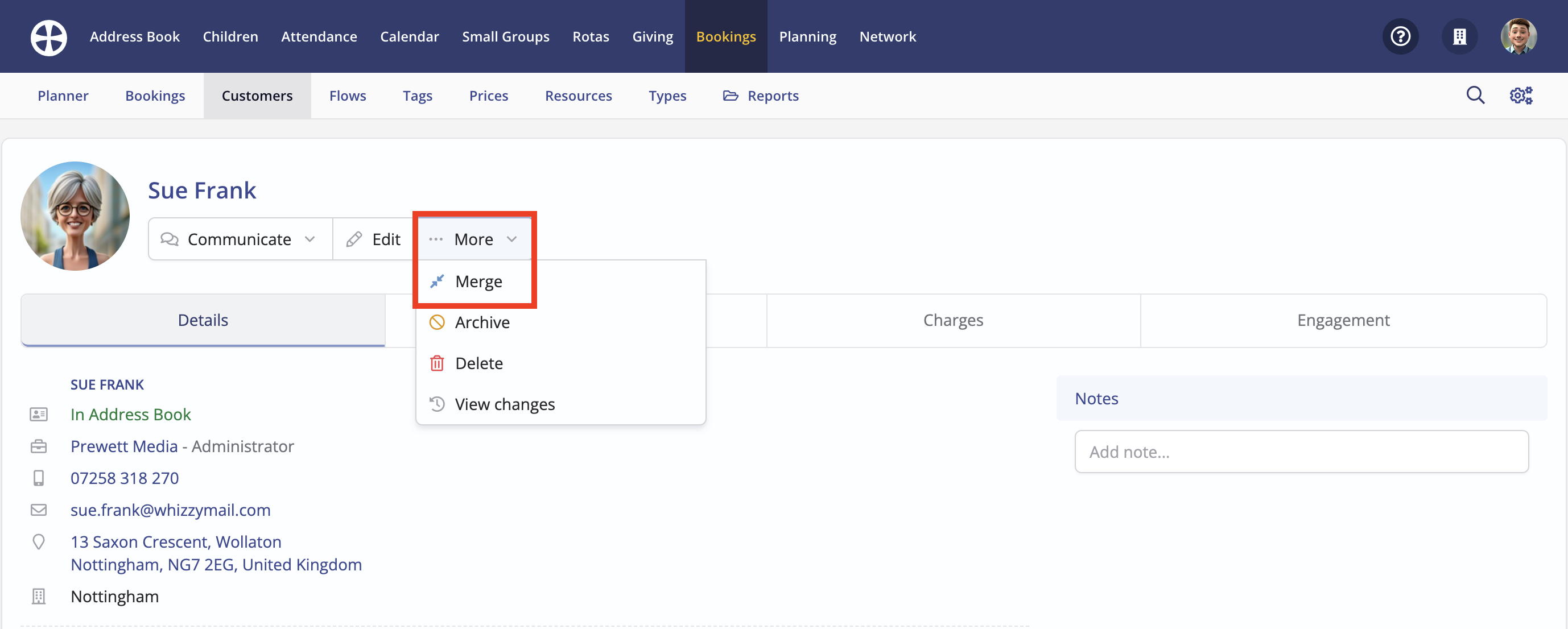Open the Calendar module
Viewport: 1568px width, 629px height.
(x=409, y=36)
